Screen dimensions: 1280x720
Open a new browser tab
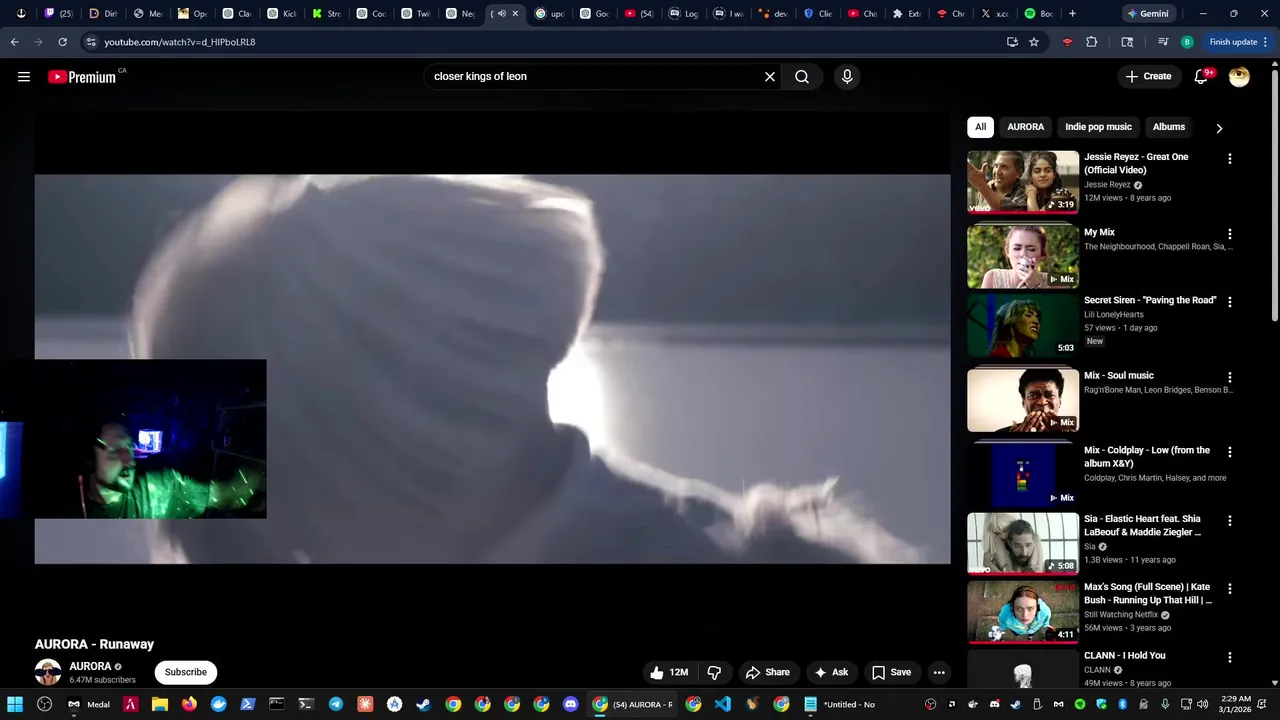pos(1072,14)
